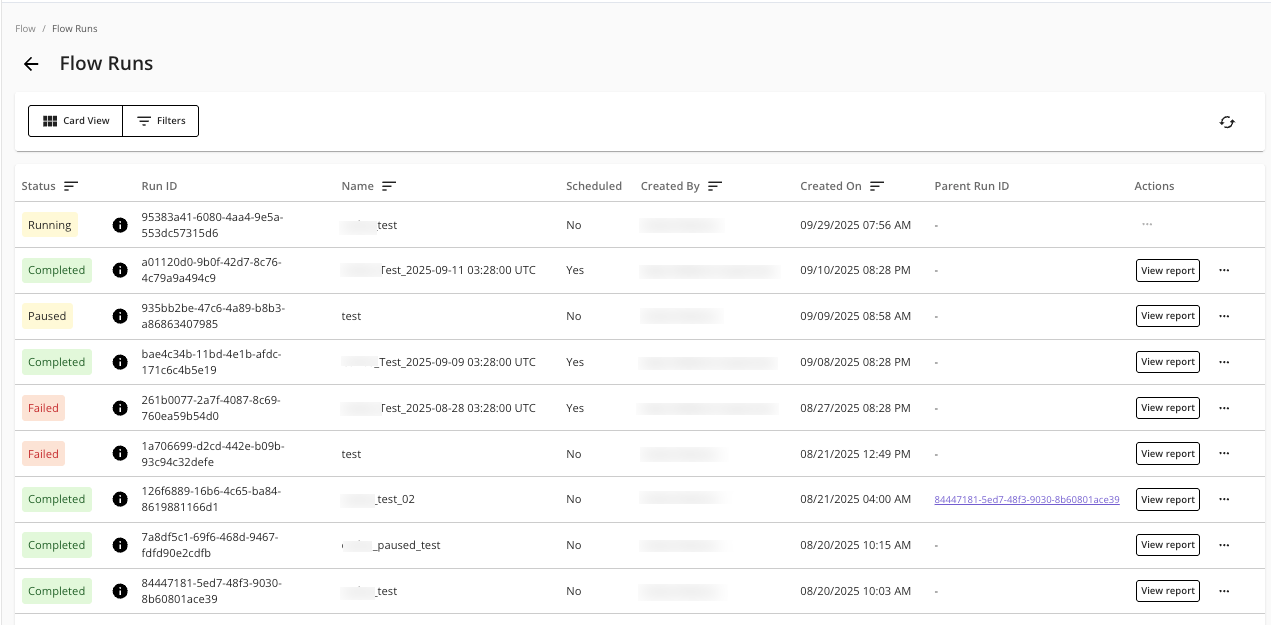Click the back arrow beside Flow Runs
The height and width of the screenshot is (625, 1271).
tap(31, 64)
